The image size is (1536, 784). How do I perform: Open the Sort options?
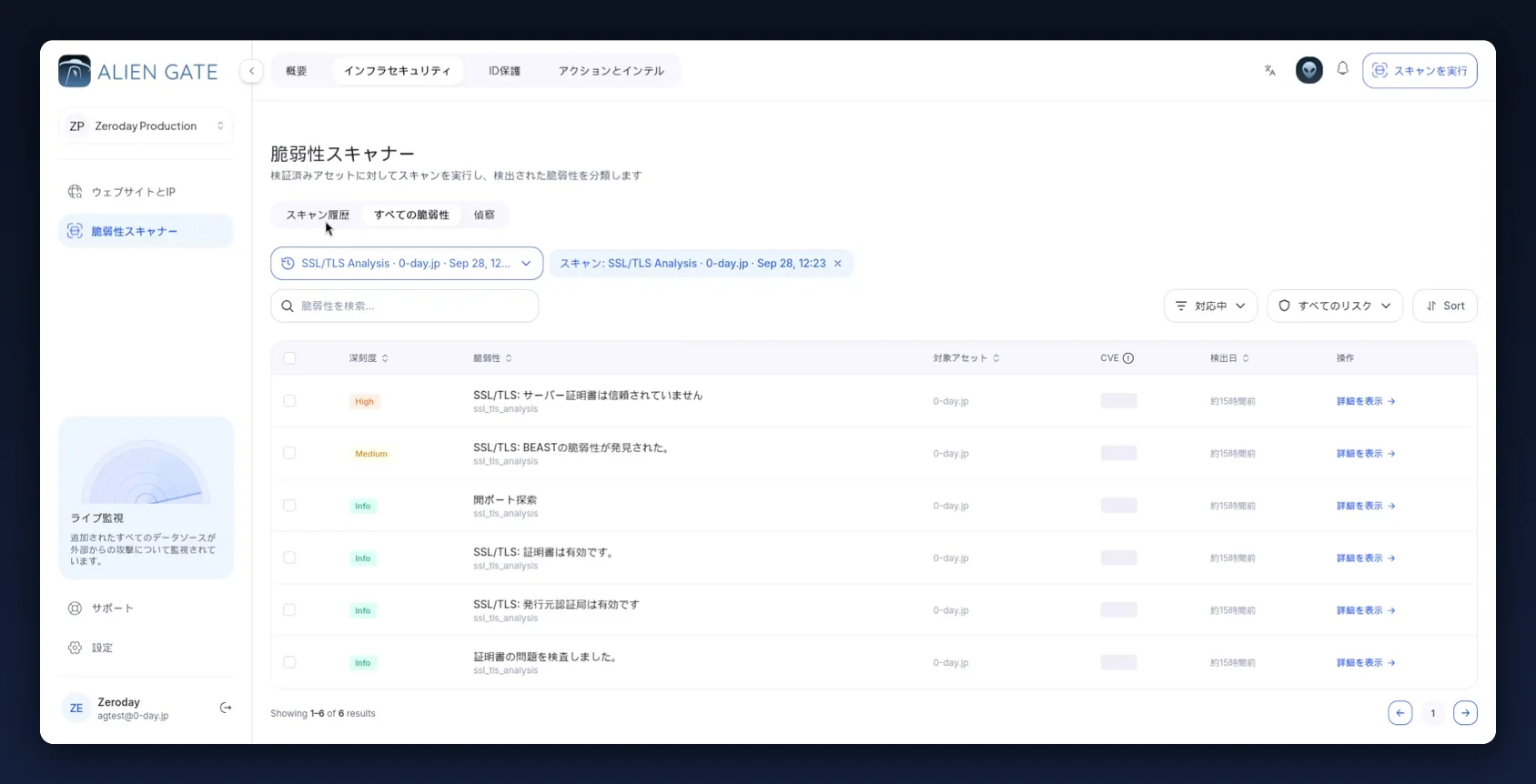click(x=1445, y=306)
